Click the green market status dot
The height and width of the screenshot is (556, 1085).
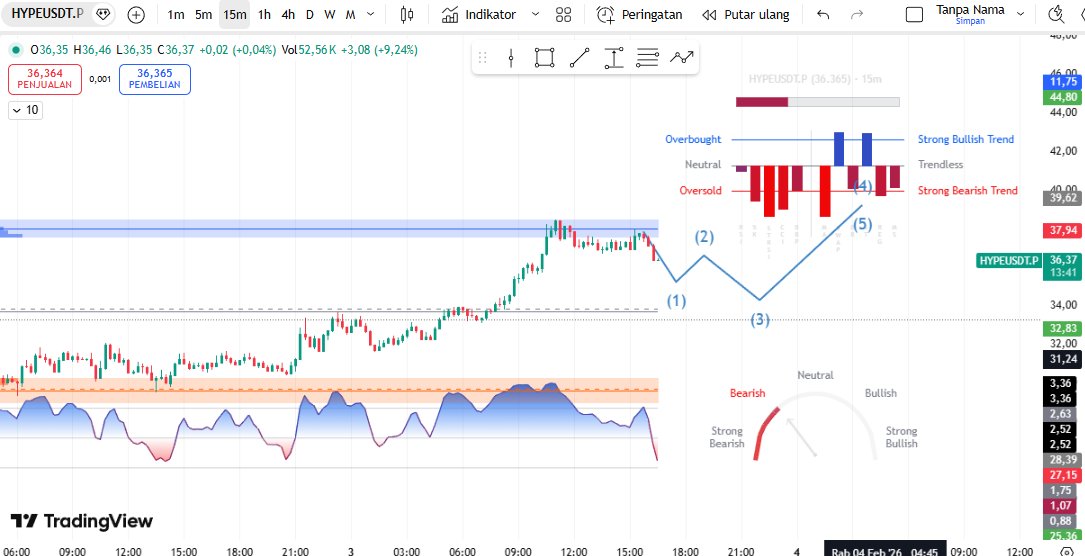point(15,50)
